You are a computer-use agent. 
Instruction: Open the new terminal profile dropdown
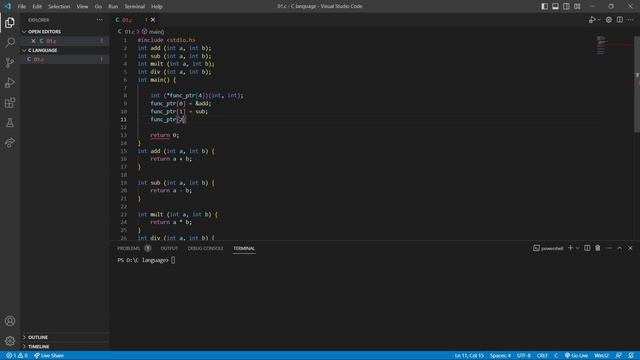(578, 248)
